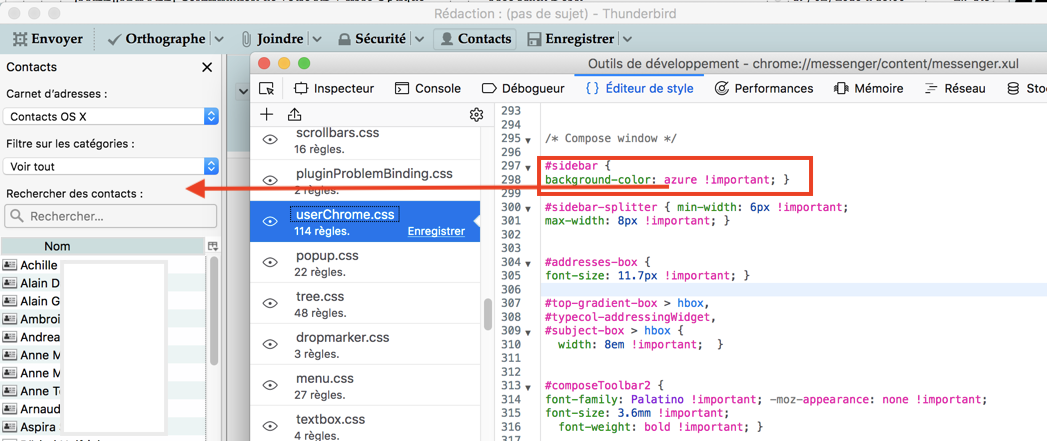Click the Rechercher contacts search field

tap(111, 216)
